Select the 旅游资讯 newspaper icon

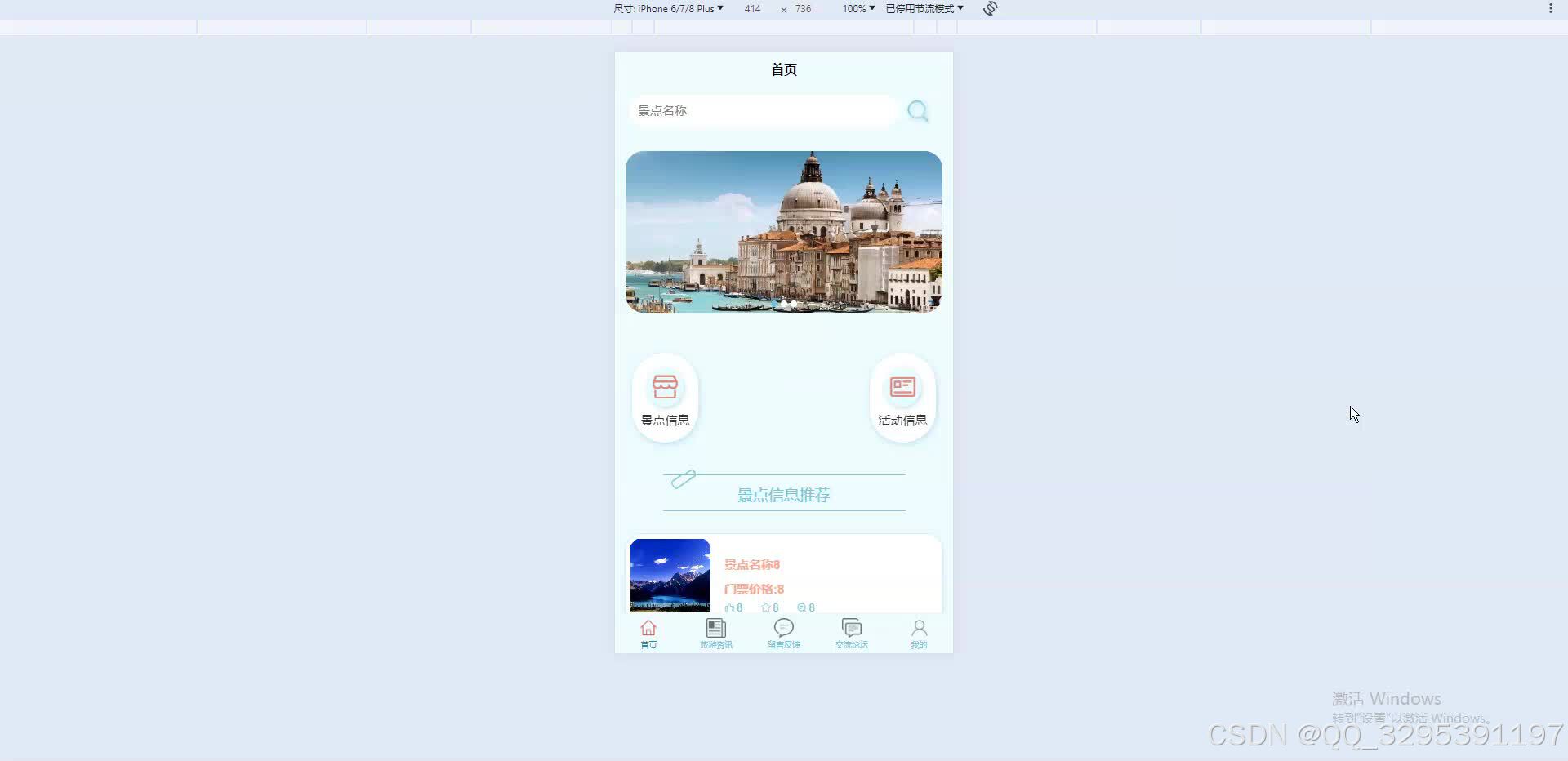tap(715, 627)
